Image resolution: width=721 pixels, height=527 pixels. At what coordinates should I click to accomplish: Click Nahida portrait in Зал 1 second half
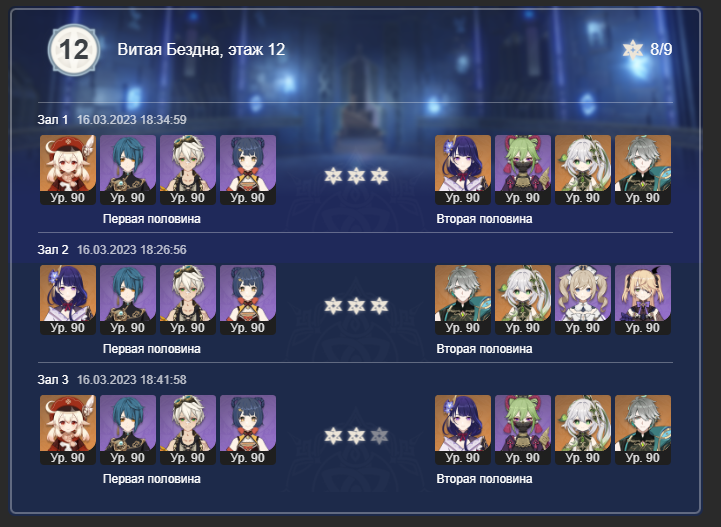(583, 170)
